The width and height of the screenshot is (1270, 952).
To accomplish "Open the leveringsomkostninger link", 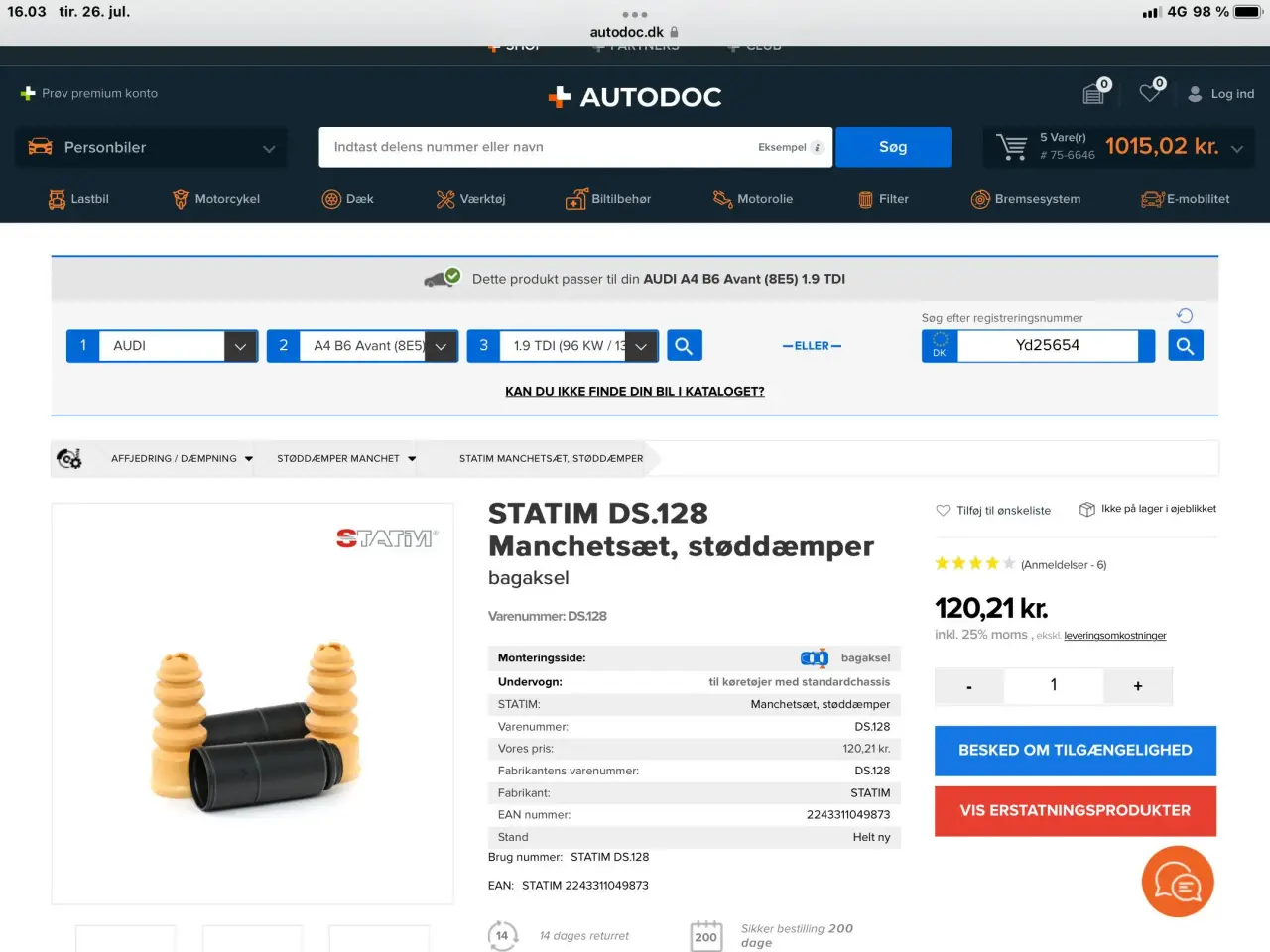I will [x=1115, y=636].
